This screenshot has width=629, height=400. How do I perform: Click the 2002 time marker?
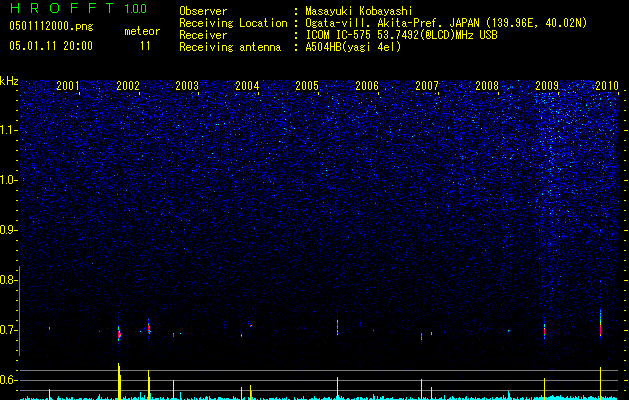pyautogui.click(x=128, y=85)
